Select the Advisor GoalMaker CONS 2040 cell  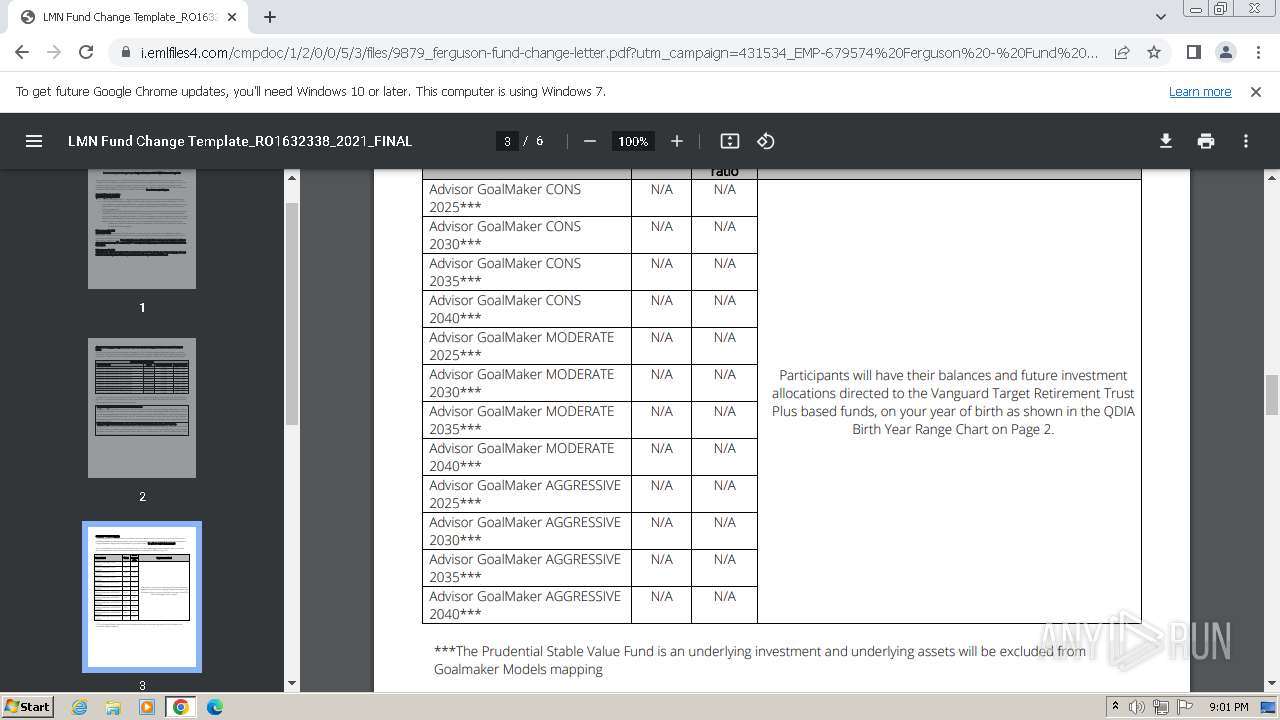point(527,309)
